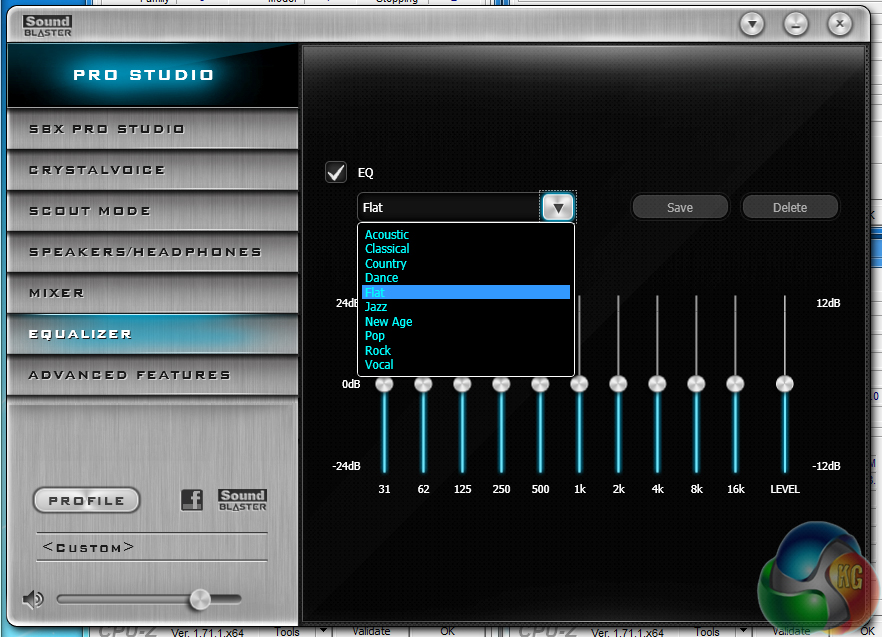The image size is (882, 637).
Task: Click the speaker volume mute icon
Action: (x=33, y=600)
